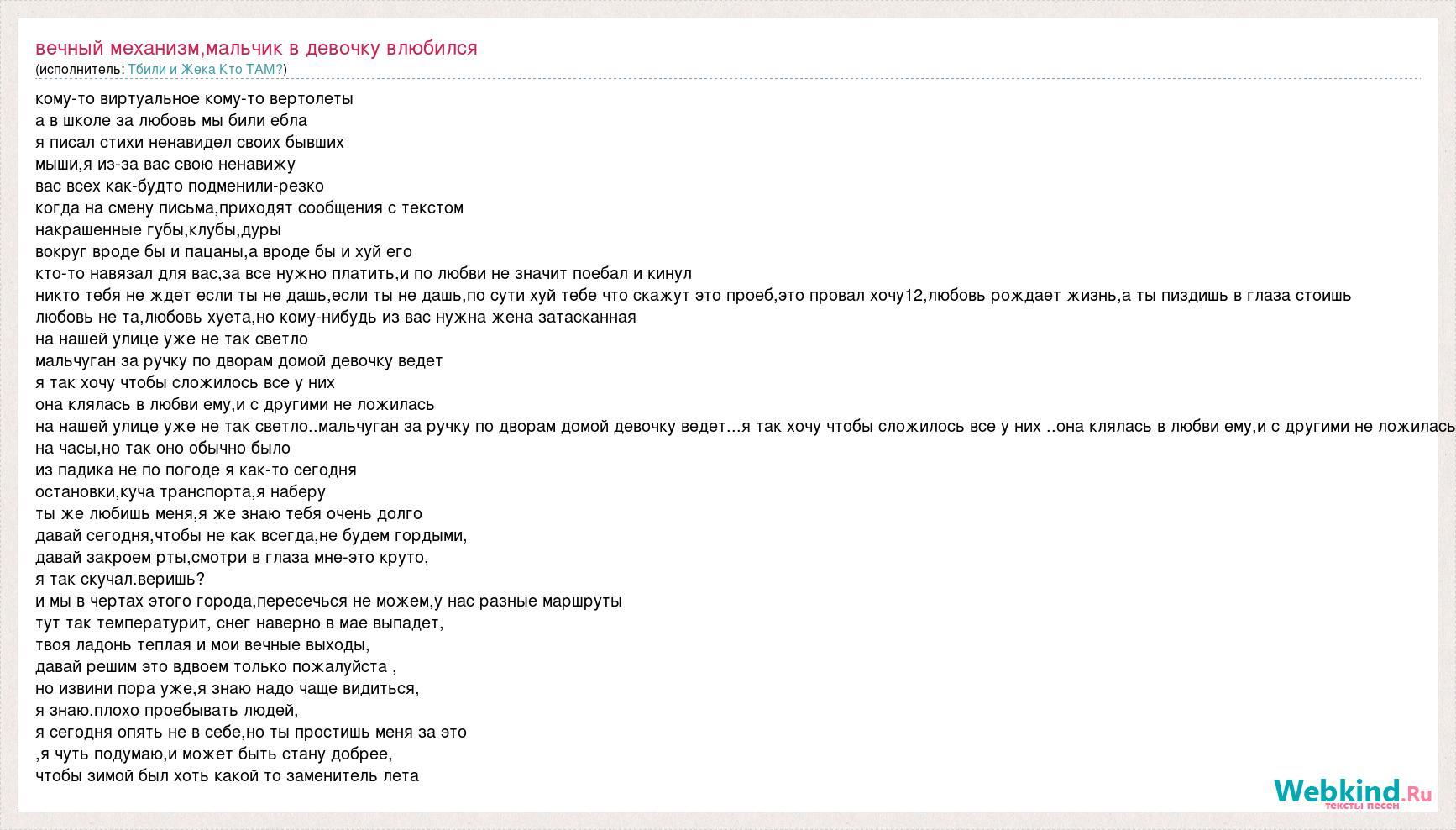Click the first lyric line about вертолеты

click(194, 98)
